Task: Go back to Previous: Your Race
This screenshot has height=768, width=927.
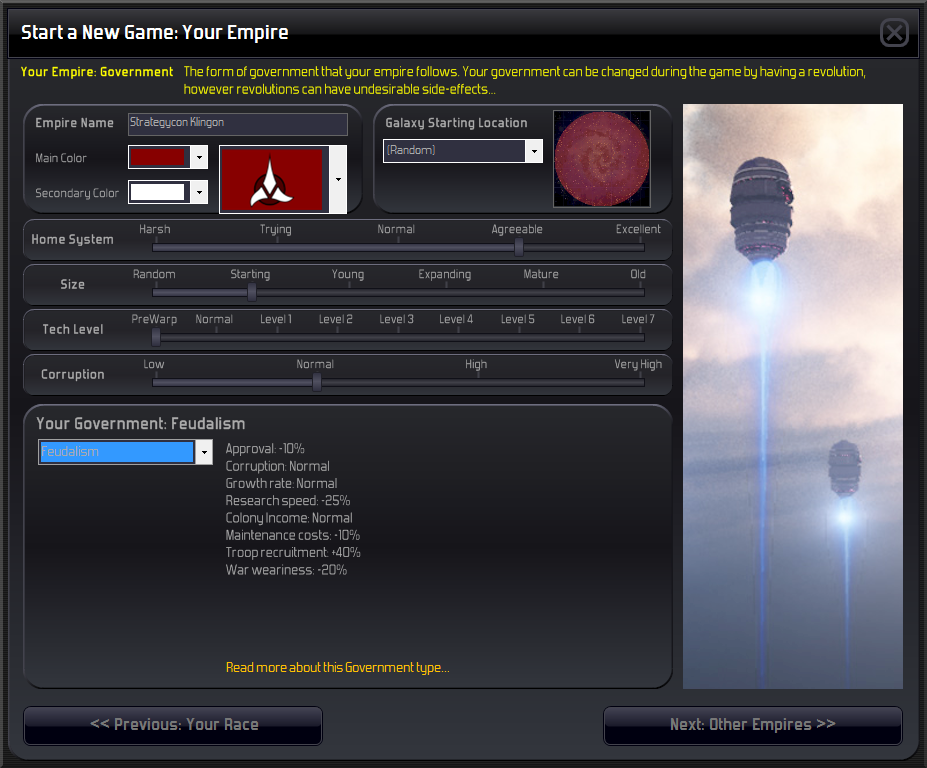Action: coord(173,725)
